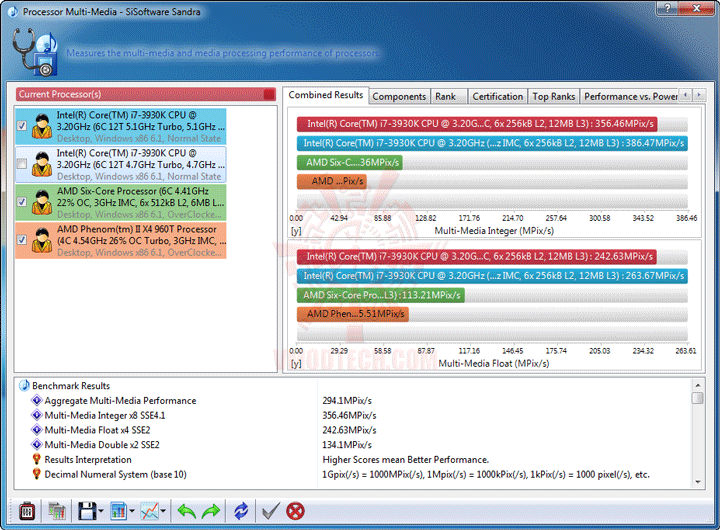Viewport: 720px width, 530px height.
Task: Click green AMD Six-Core integer bar
Action: (349, 162)
